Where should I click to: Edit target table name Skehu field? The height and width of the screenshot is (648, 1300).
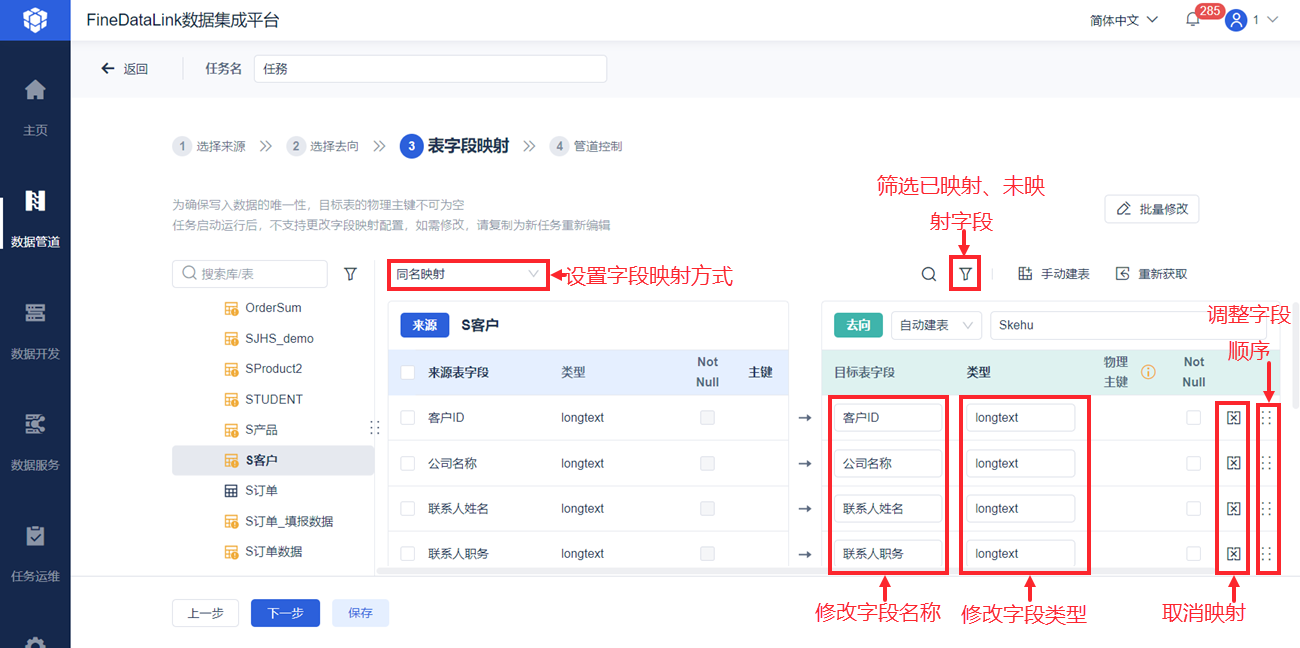tap(1128, 325)
